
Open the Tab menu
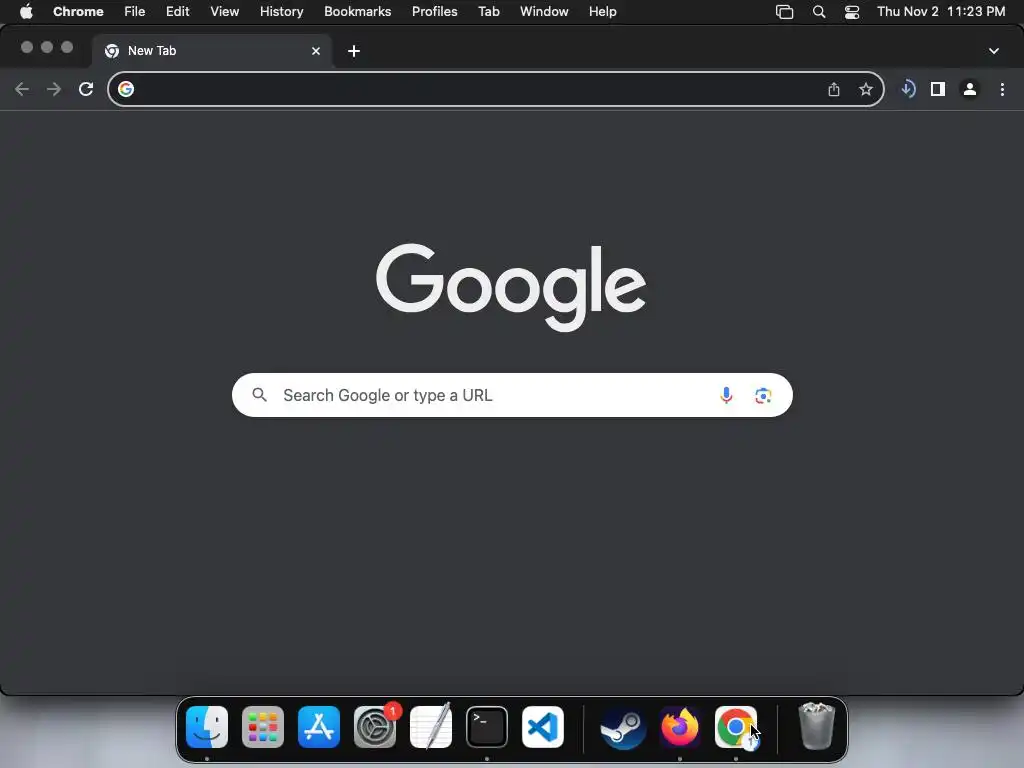coord(489,12)
